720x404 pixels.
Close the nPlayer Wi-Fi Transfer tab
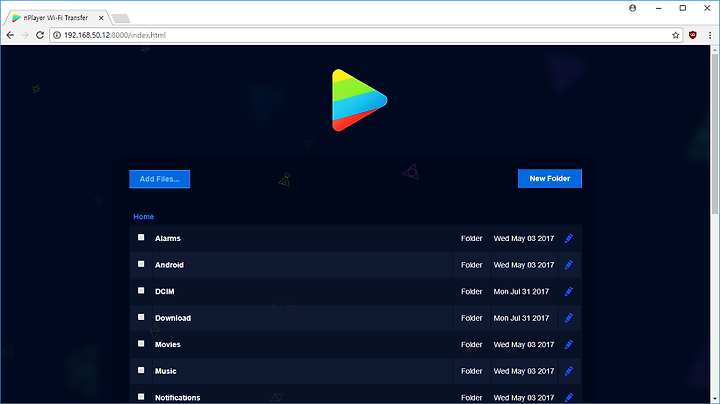(x=101, y=18)
